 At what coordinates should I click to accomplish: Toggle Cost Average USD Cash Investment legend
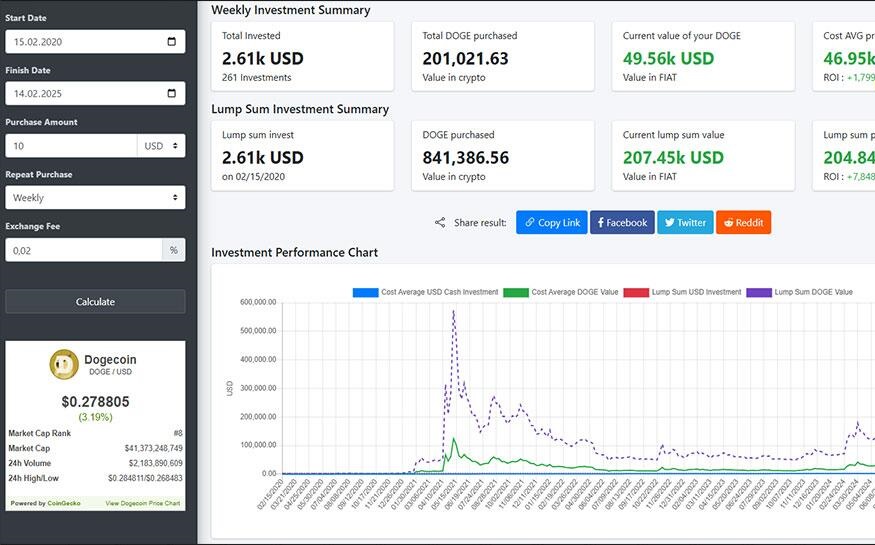(425, 292)
